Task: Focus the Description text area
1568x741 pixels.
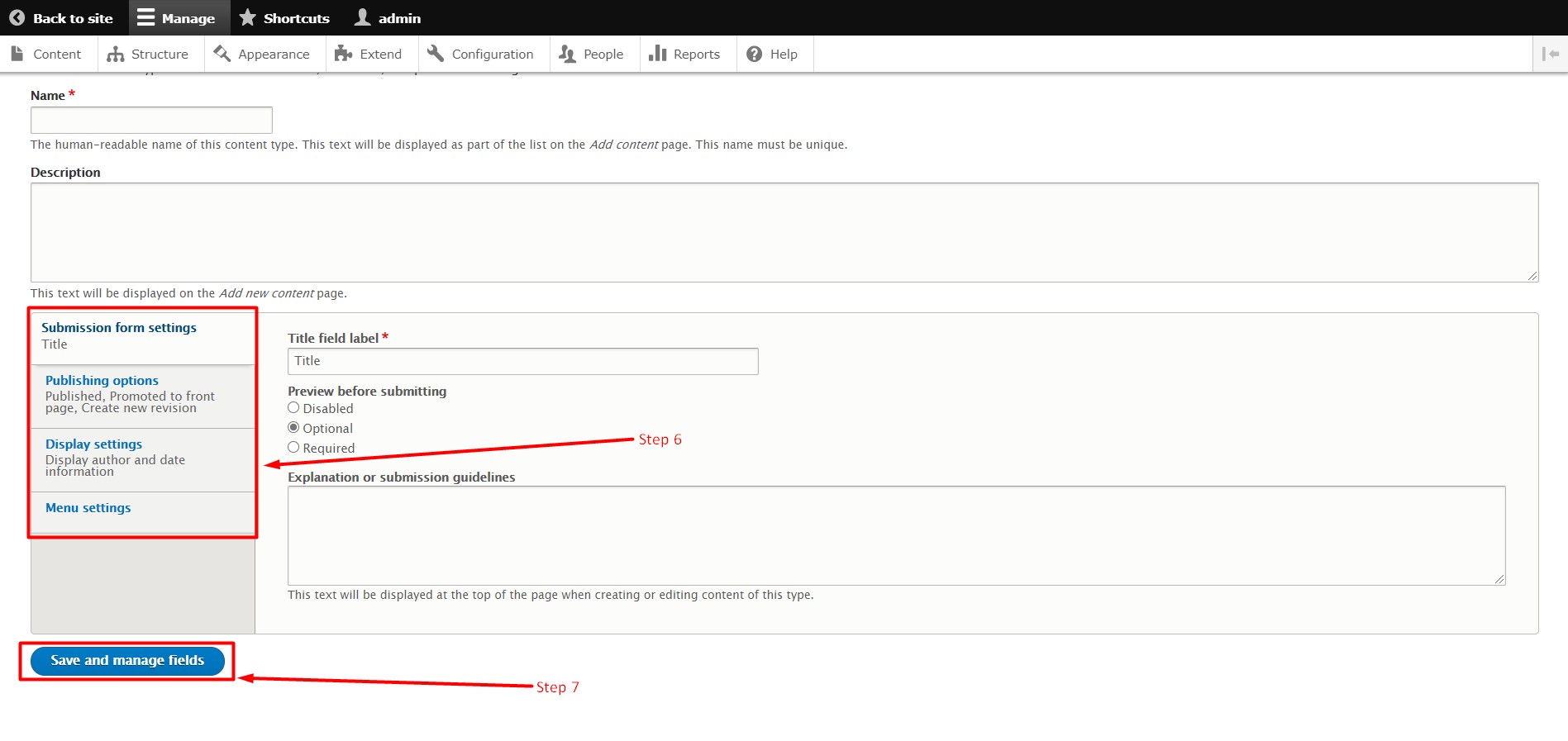Action: (784, 232)
